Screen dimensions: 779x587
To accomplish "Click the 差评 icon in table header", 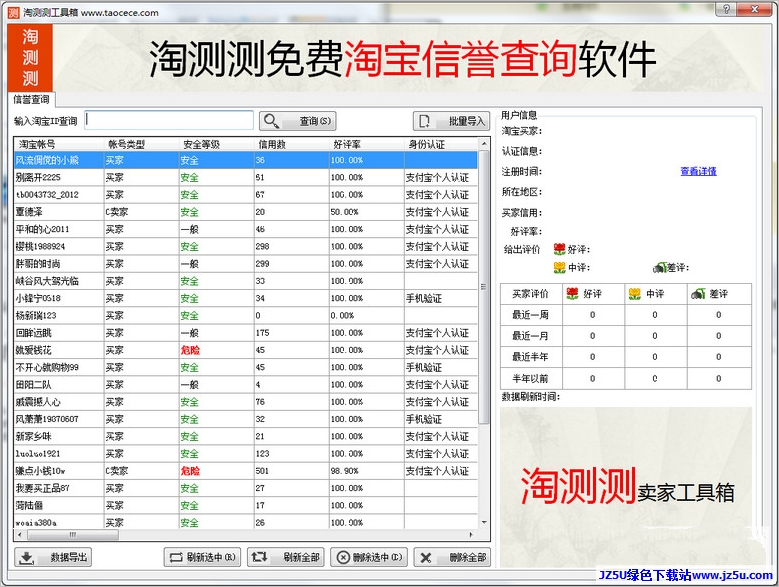I will 698,294.
